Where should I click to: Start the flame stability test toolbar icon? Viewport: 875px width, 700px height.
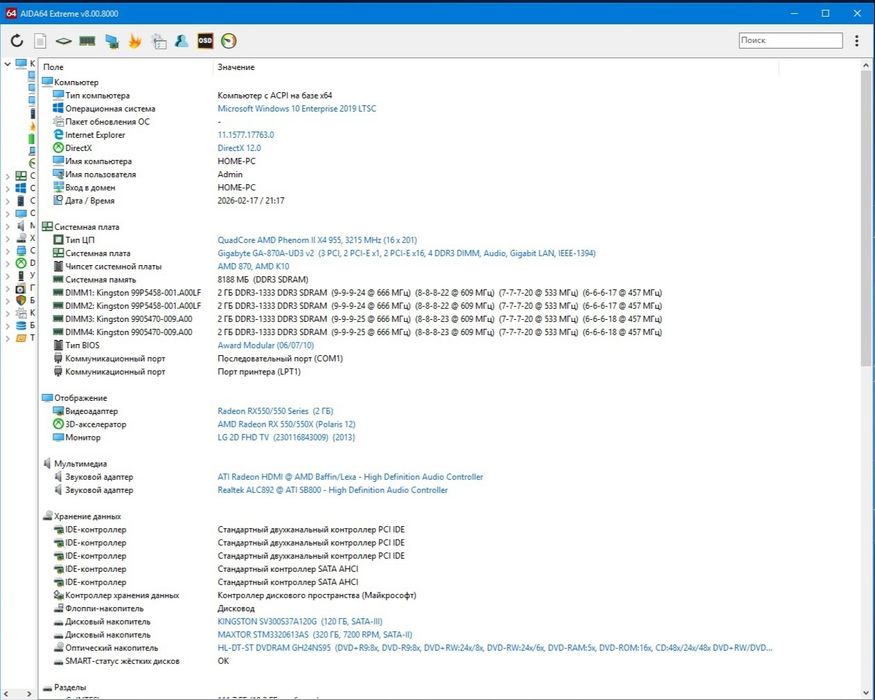[134, 41]
